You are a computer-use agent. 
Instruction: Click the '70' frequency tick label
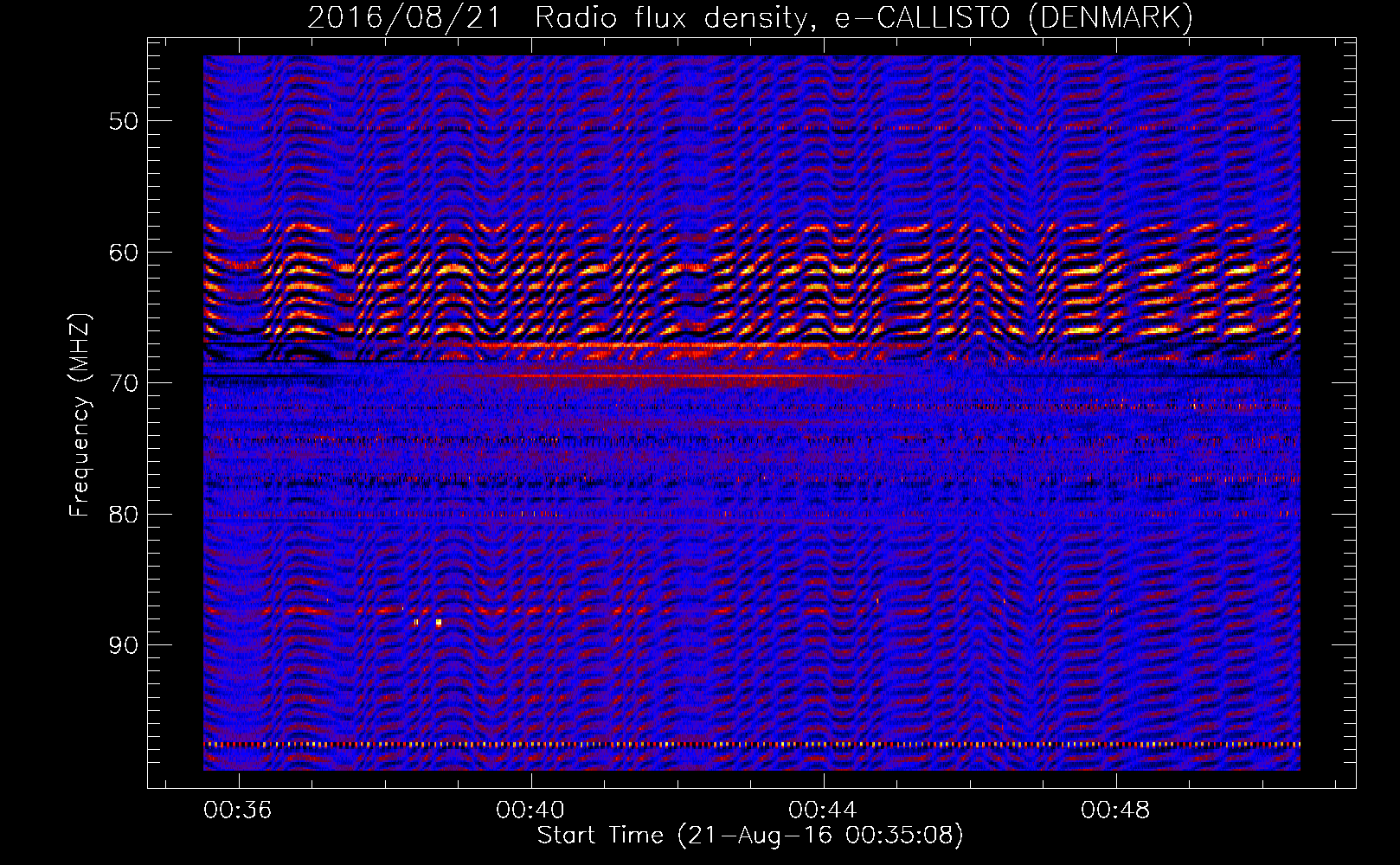coord(124,383)
